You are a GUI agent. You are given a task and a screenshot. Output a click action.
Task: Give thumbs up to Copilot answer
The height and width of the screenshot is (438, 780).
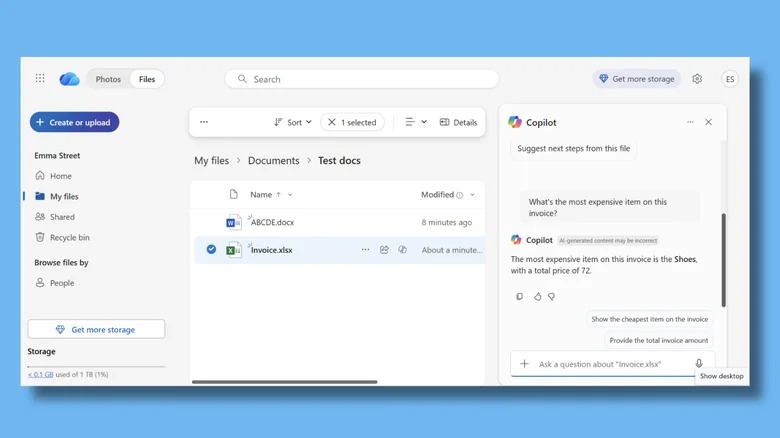(537, 296)
